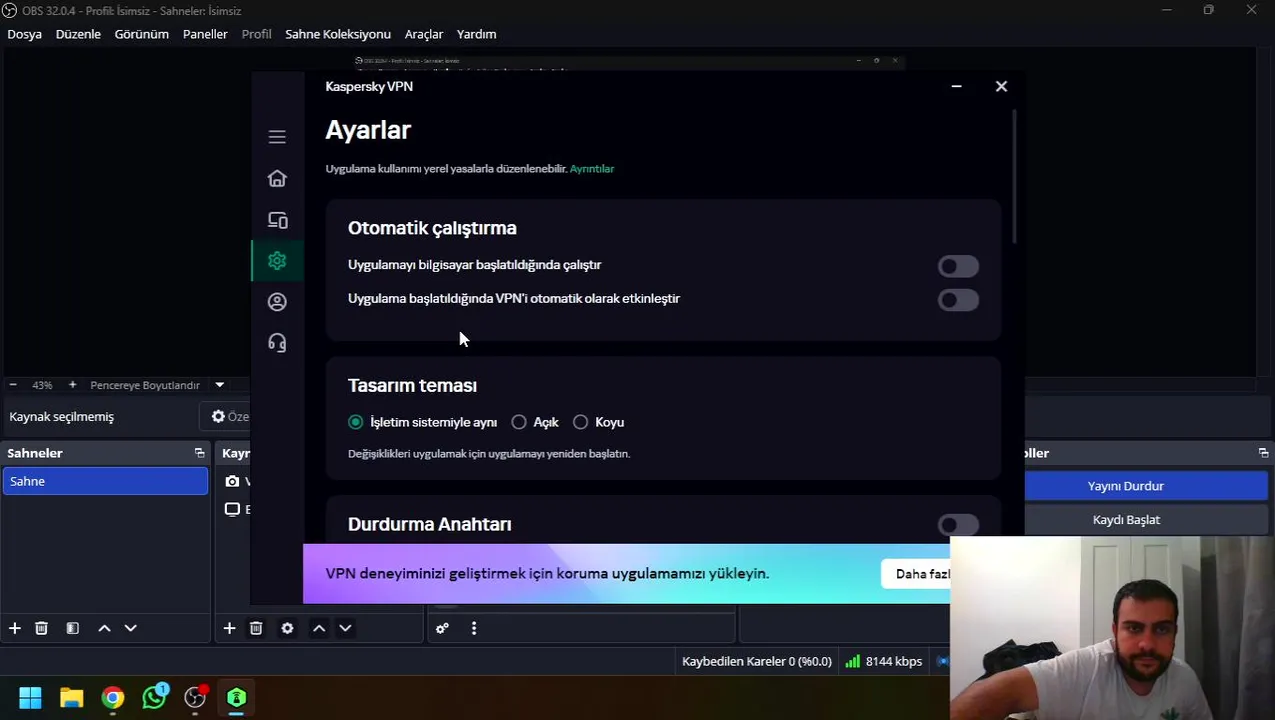
Task: Close the Kaspersky VPN window
Action: pyautogui.click(x=1001, y=87)
